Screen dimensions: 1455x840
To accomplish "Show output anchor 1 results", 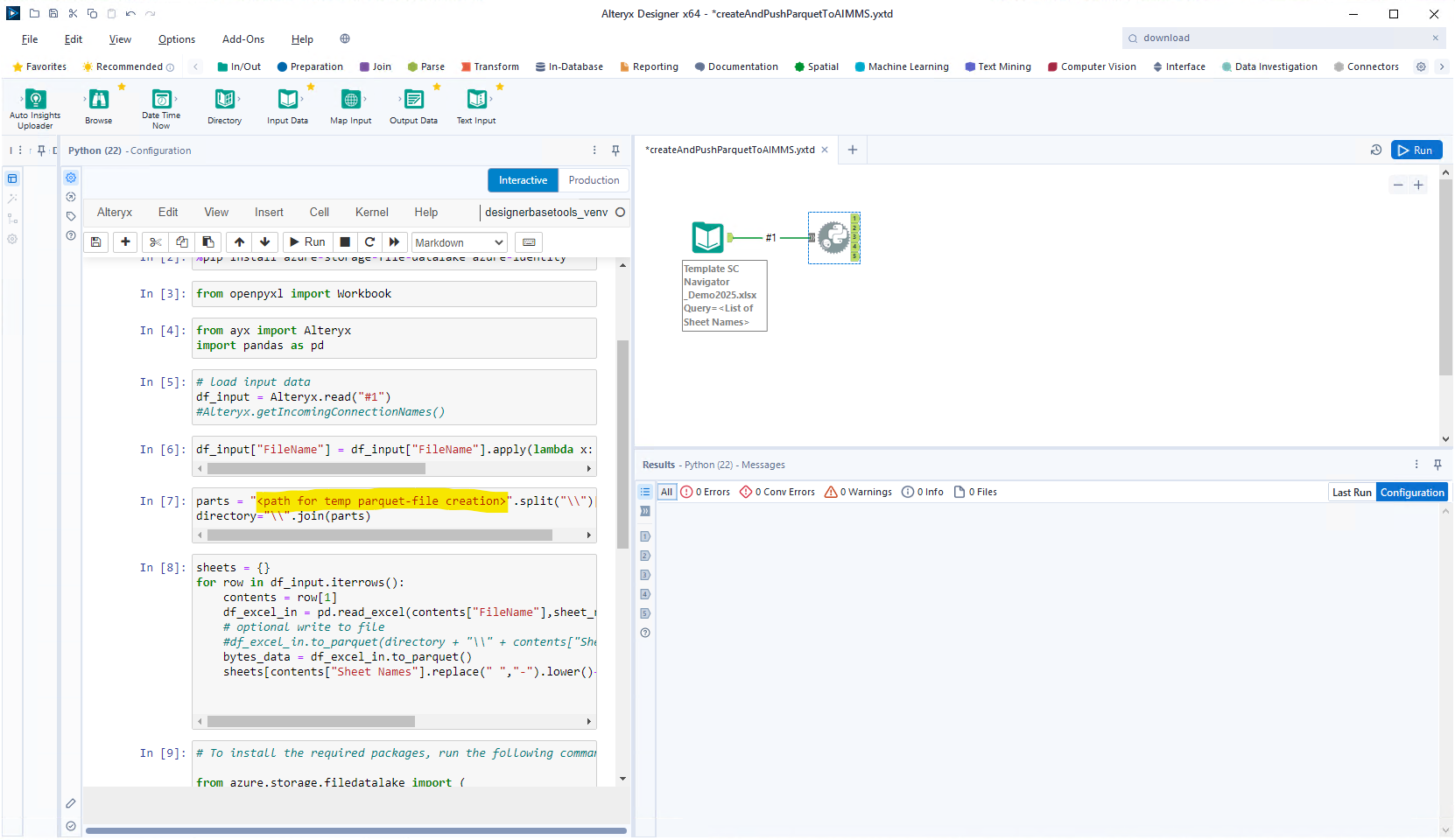I will point(645,536).
